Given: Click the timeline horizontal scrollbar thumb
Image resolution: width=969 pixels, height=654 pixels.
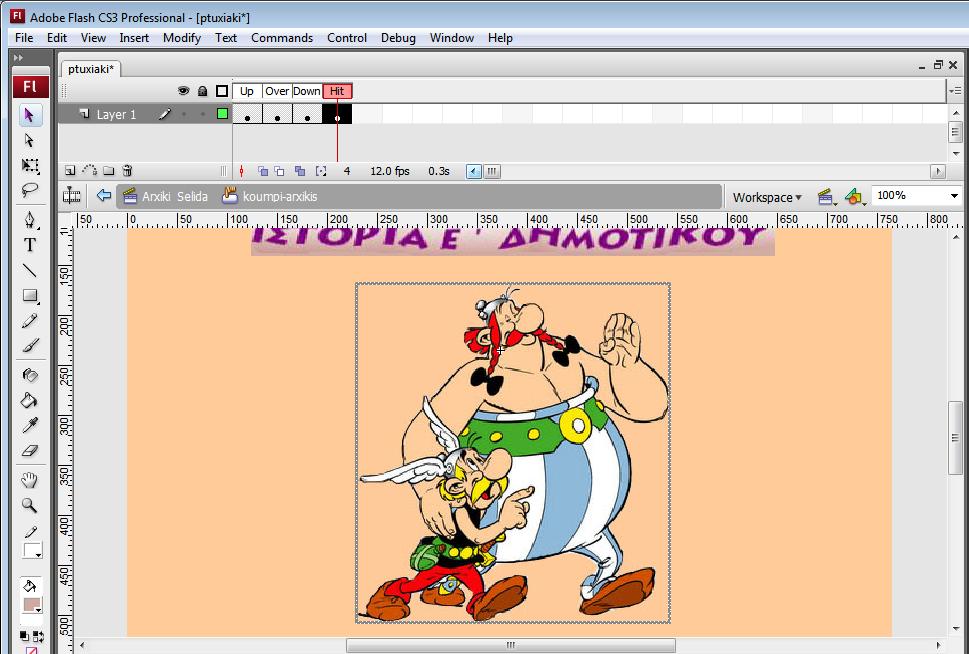Looking at the screenshot, I should [492, 171].
